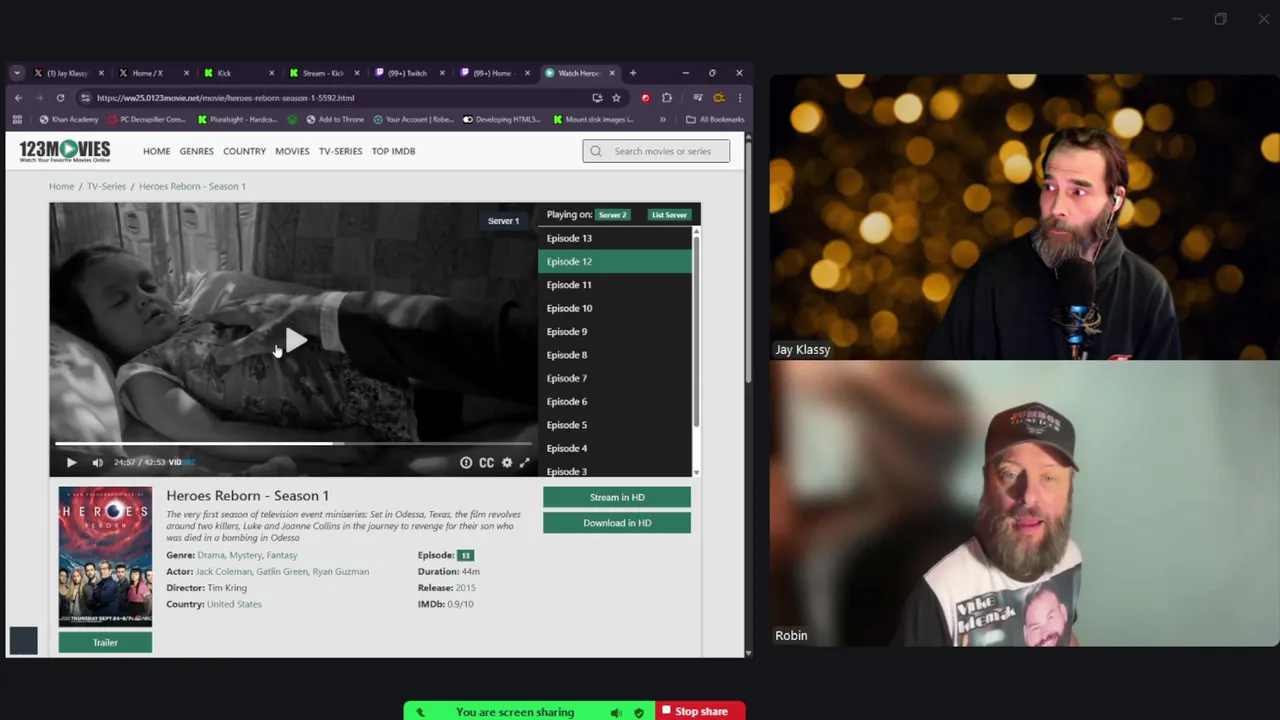This screenshot has height=720, width=1280.
Task: Click the large play overlay on video
Action: coord(295,342)
